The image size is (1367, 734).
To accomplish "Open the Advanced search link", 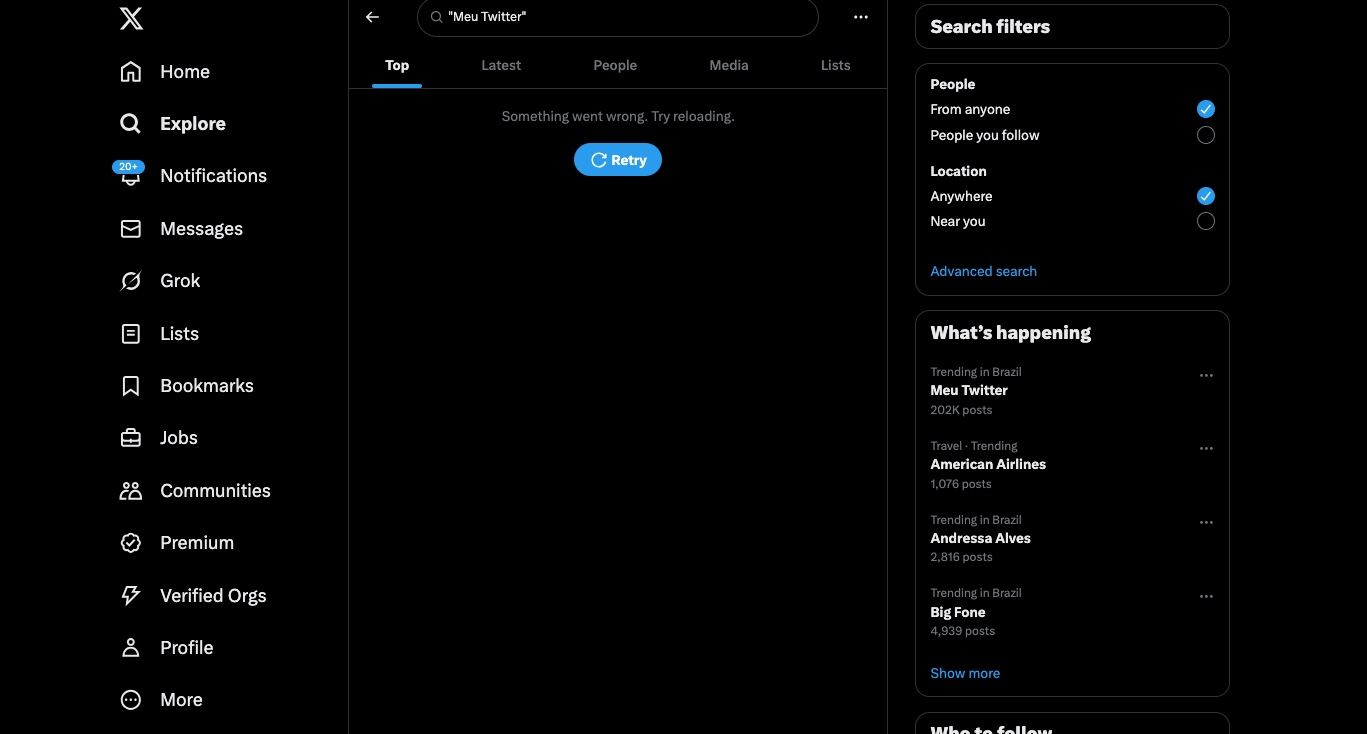I will click(x=983, y=271).
